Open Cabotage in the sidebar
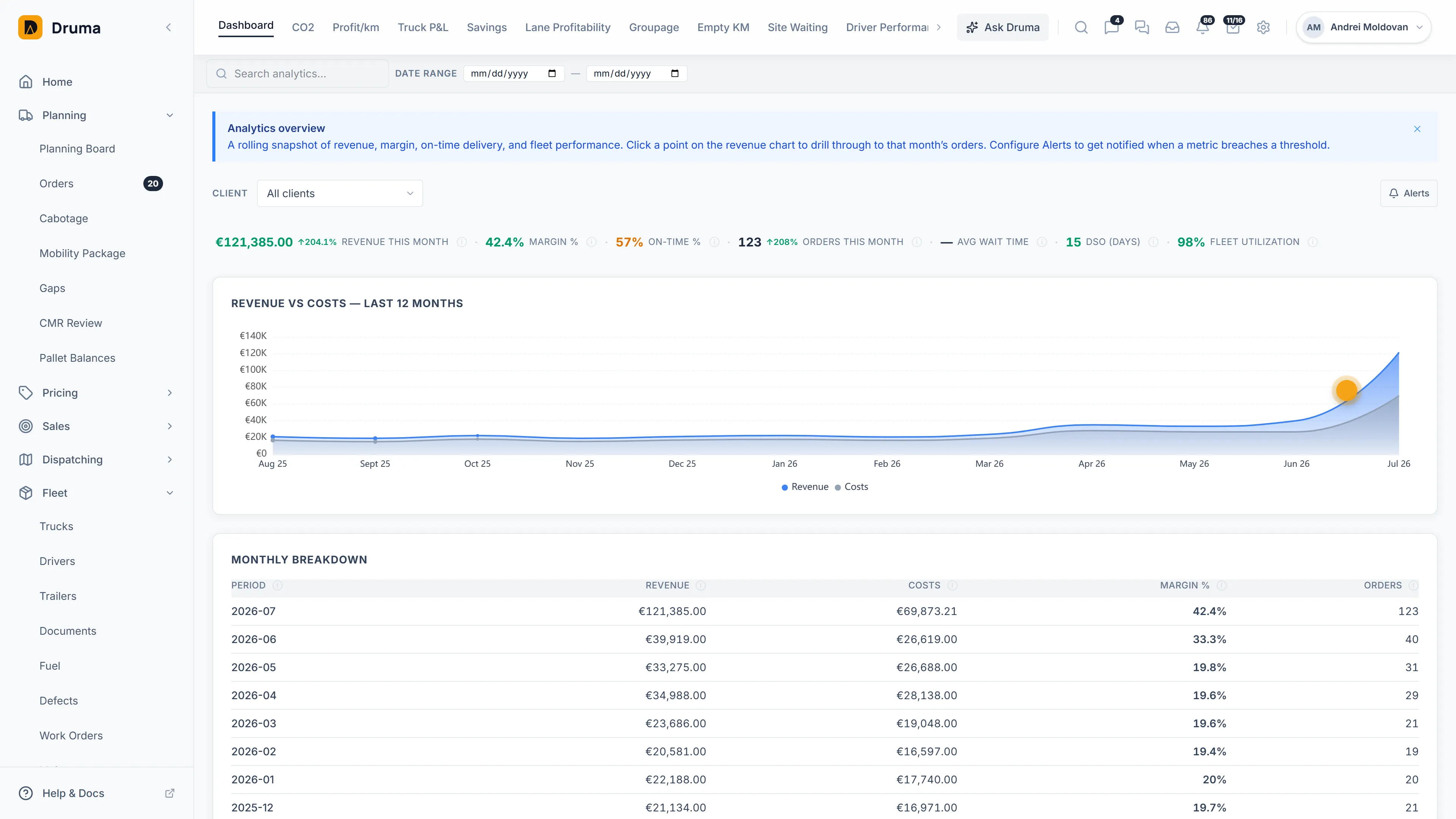 click(x=63, y=219)
